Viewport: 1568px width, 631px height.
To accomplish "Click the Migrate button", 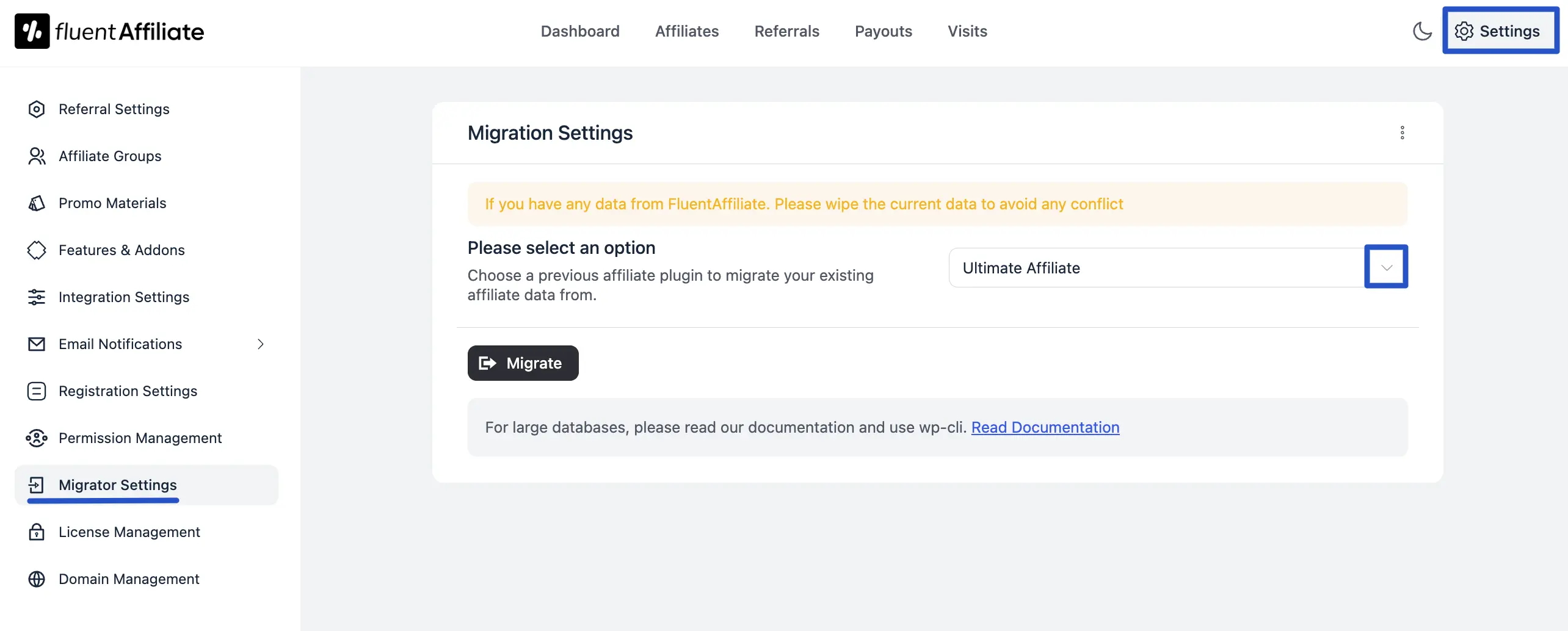I will [523, 363].
